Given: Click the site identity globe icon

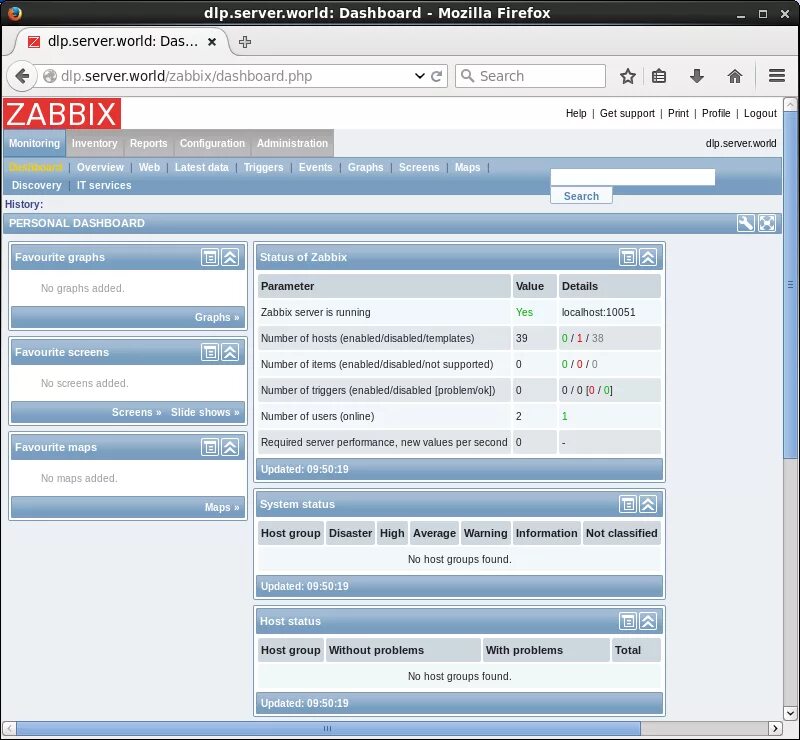Looking at the screenshot, I should [49, 76].
